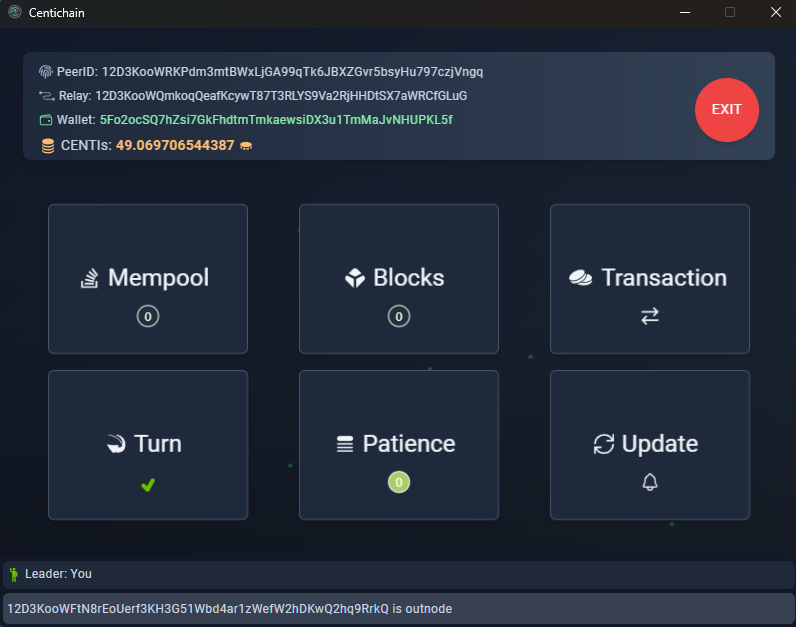Click the fingerprint icon beside PeerID
Image resolution: width=796 pixels, height=627 pixels.
(x=46, y=72)
